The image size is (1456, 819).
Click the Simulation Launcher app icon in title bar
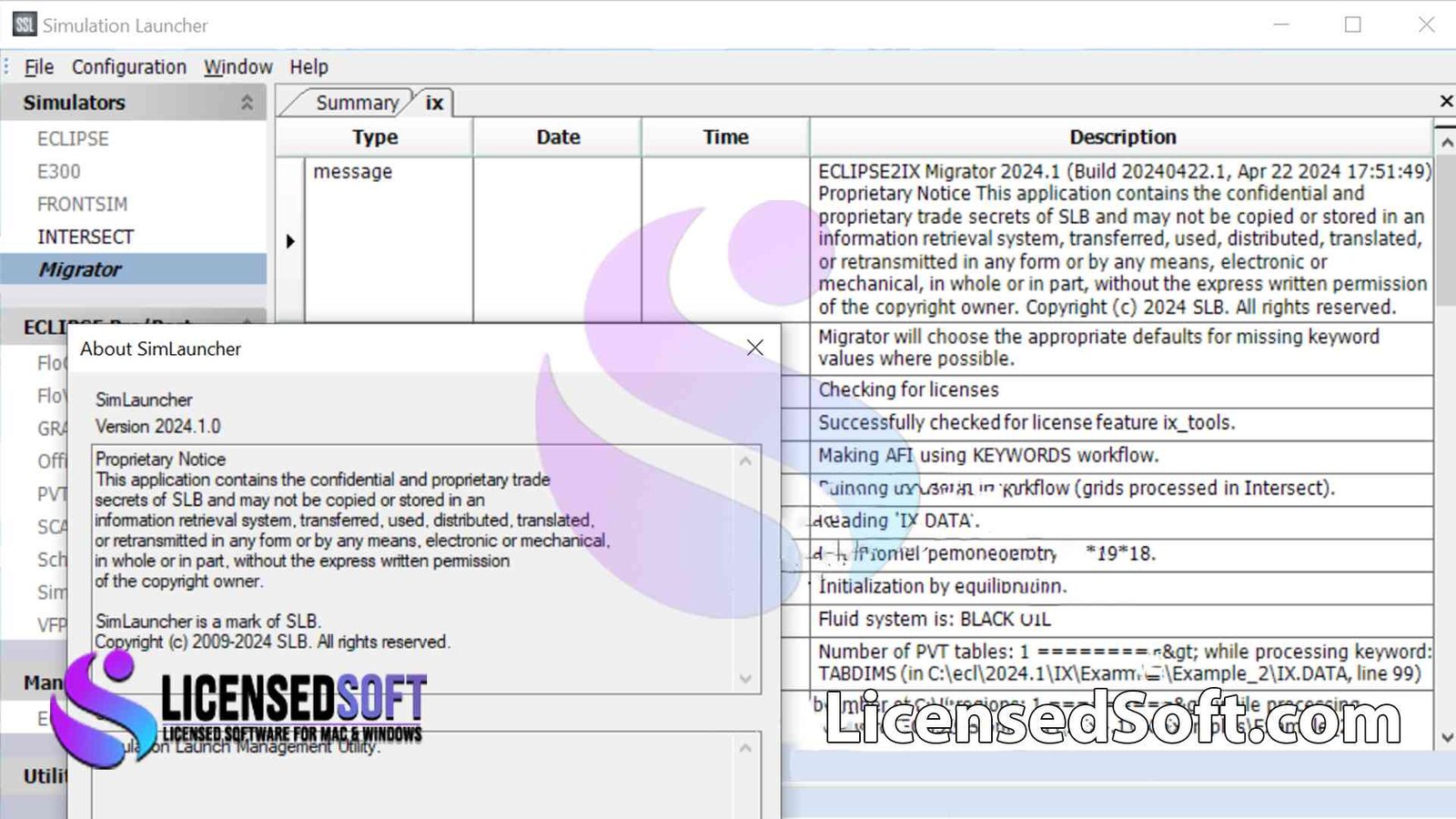(x=25, y=25)
